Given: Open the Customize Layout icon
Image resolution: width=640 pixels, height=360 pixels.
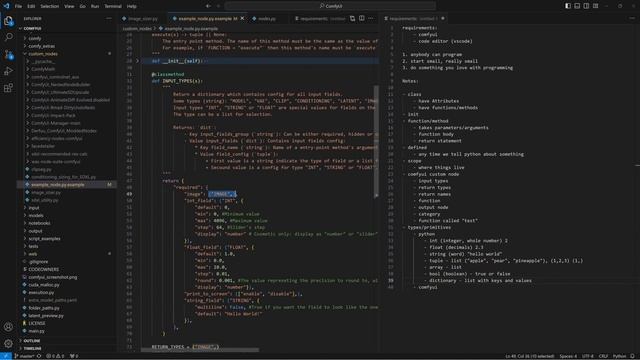Looking at the screenshot, I should pos(596,6).
